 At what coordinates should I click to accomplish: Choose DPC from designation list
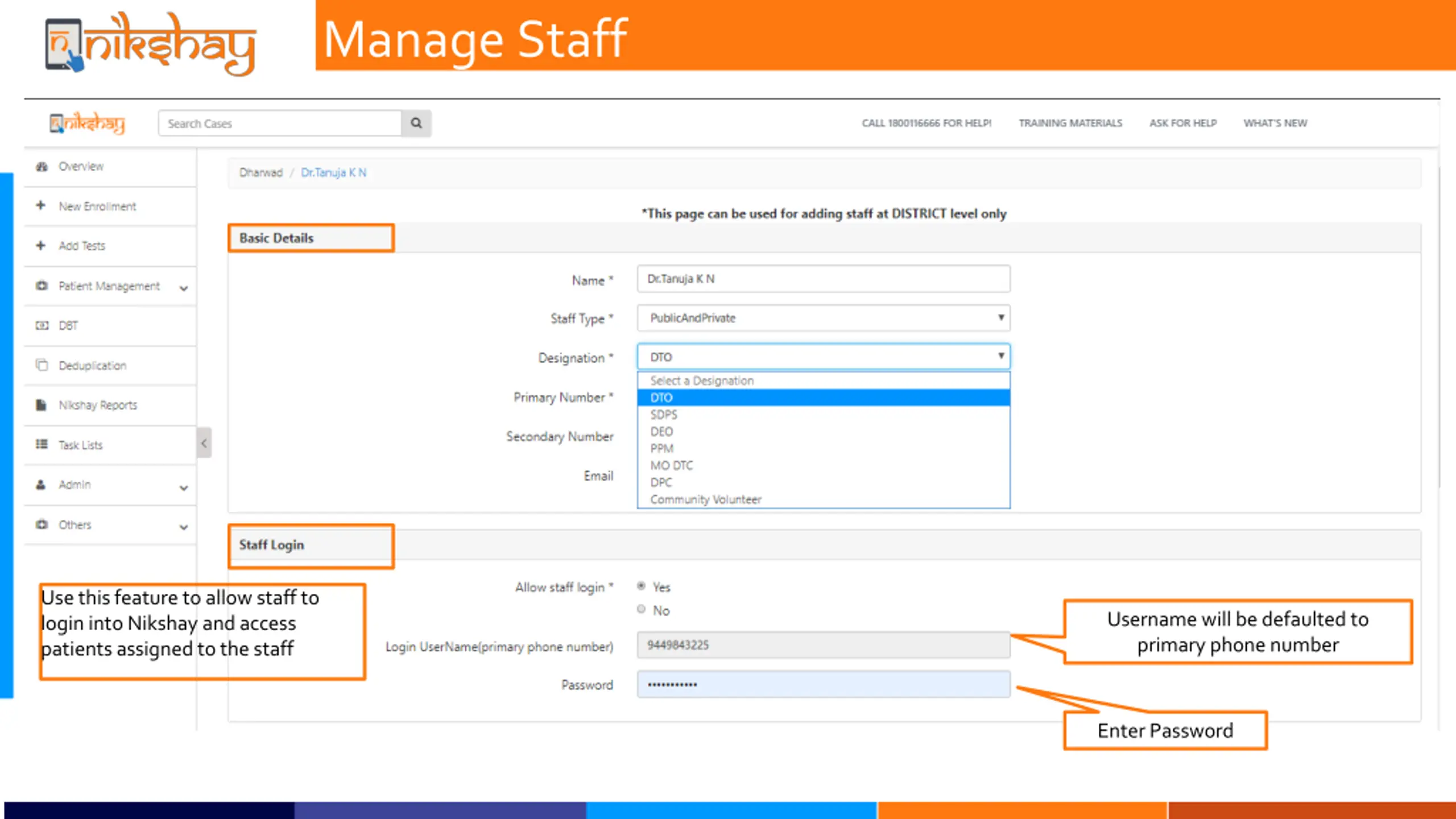[824, 482]
